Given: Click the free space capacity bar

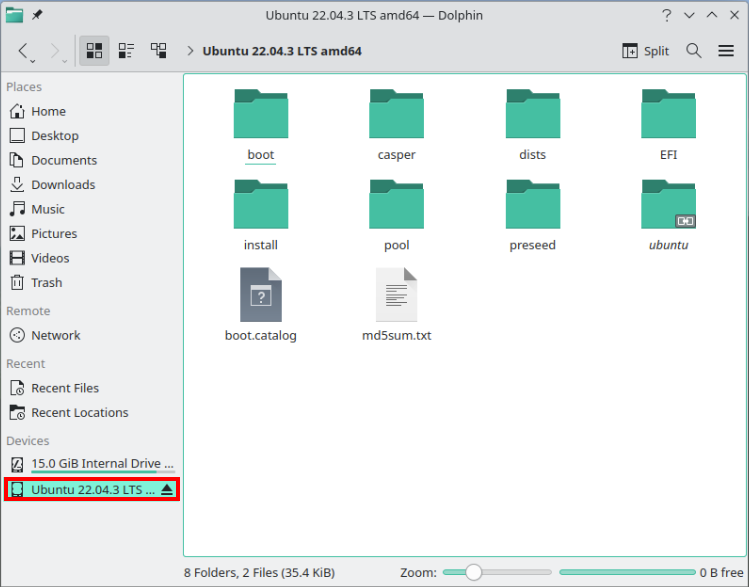Looking at the screenshot, I should point(627,572).
